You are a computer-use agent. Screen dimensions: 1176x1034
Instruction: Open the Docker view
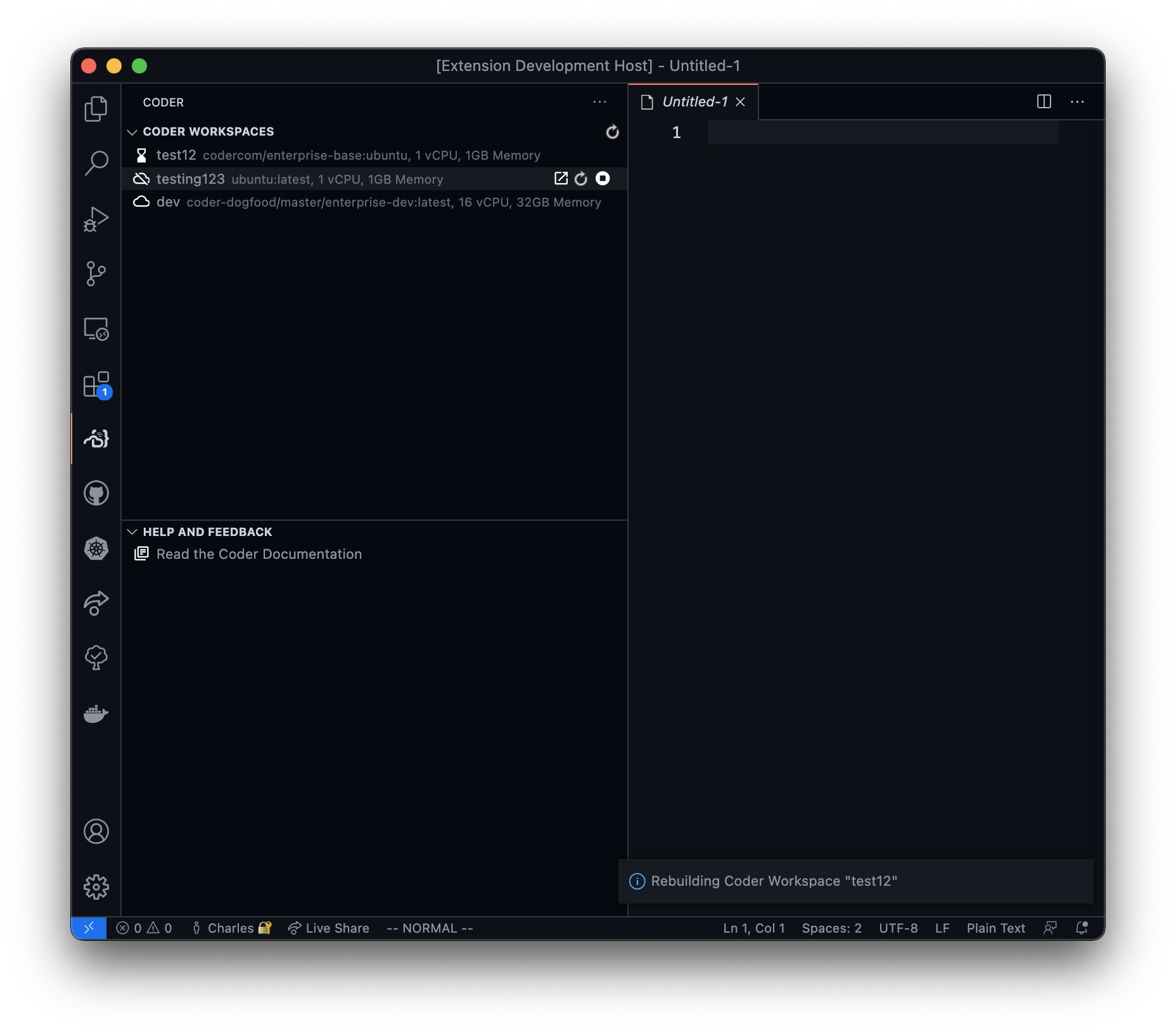96,713
